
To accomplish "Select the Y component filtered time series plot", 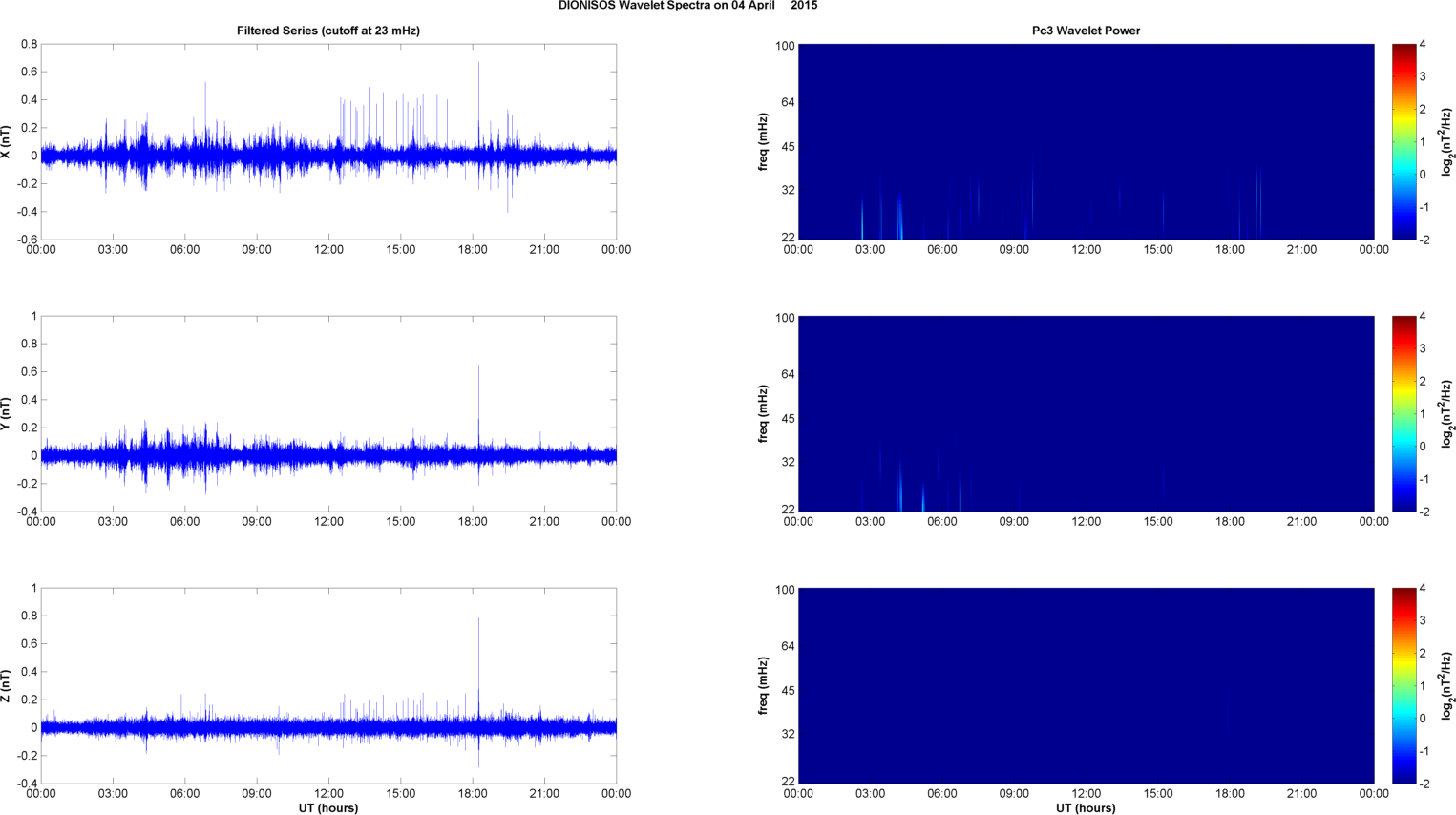I will (x=328, y=413).
